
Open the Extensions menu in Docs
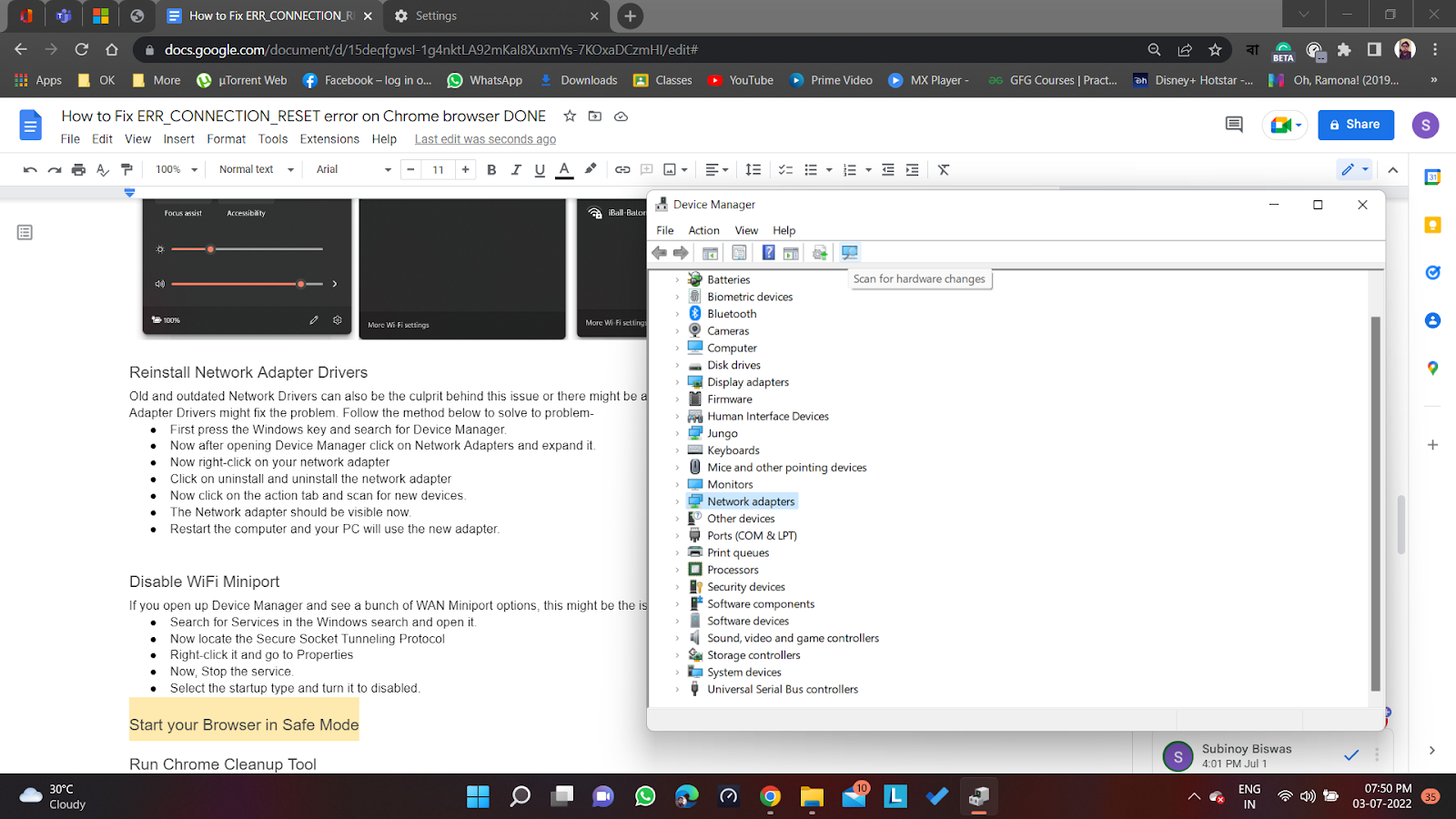click(329, 139)
